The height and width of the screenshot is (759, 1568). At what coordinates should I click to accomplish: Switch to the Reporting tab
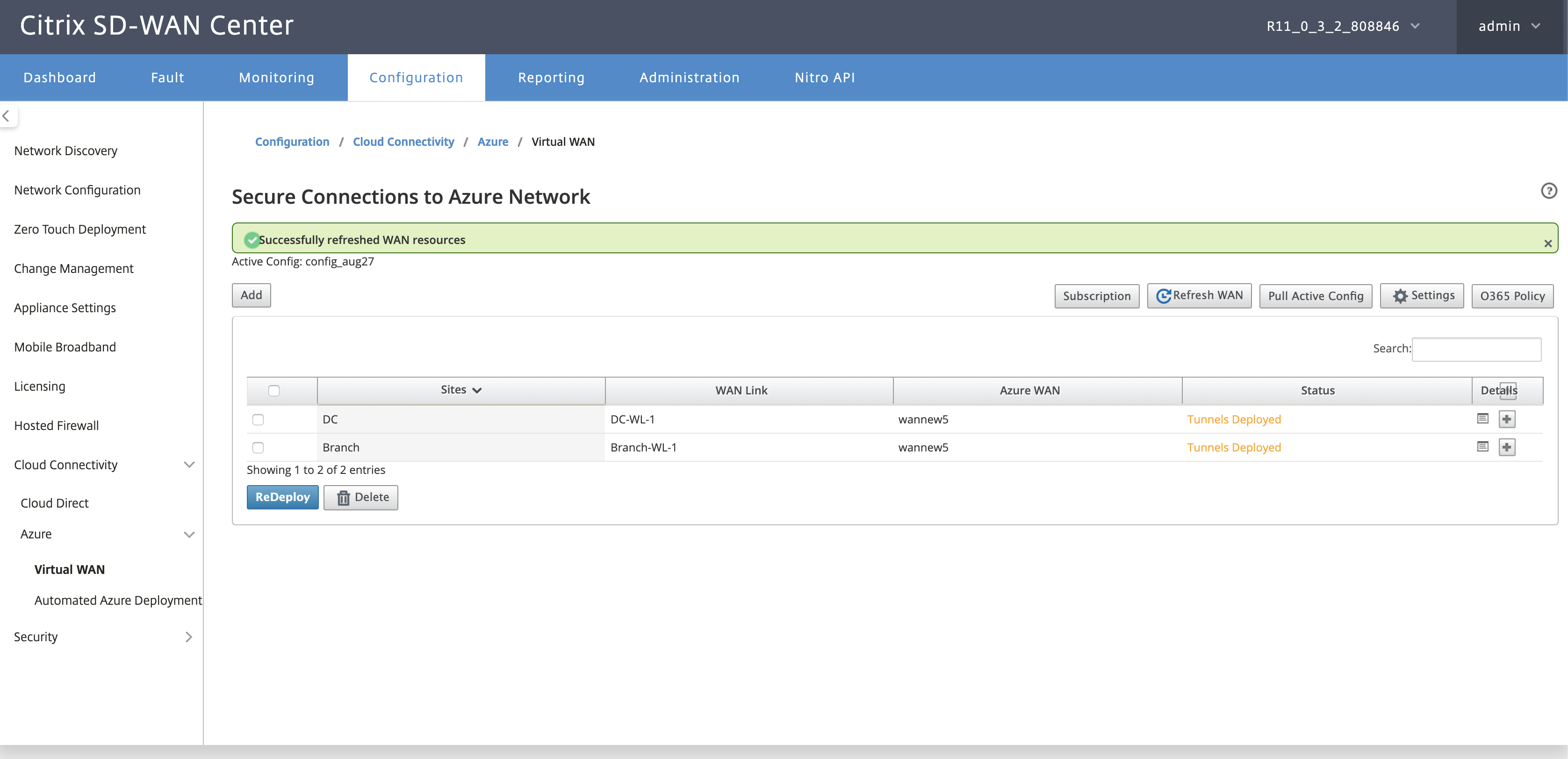pos(551,77)
